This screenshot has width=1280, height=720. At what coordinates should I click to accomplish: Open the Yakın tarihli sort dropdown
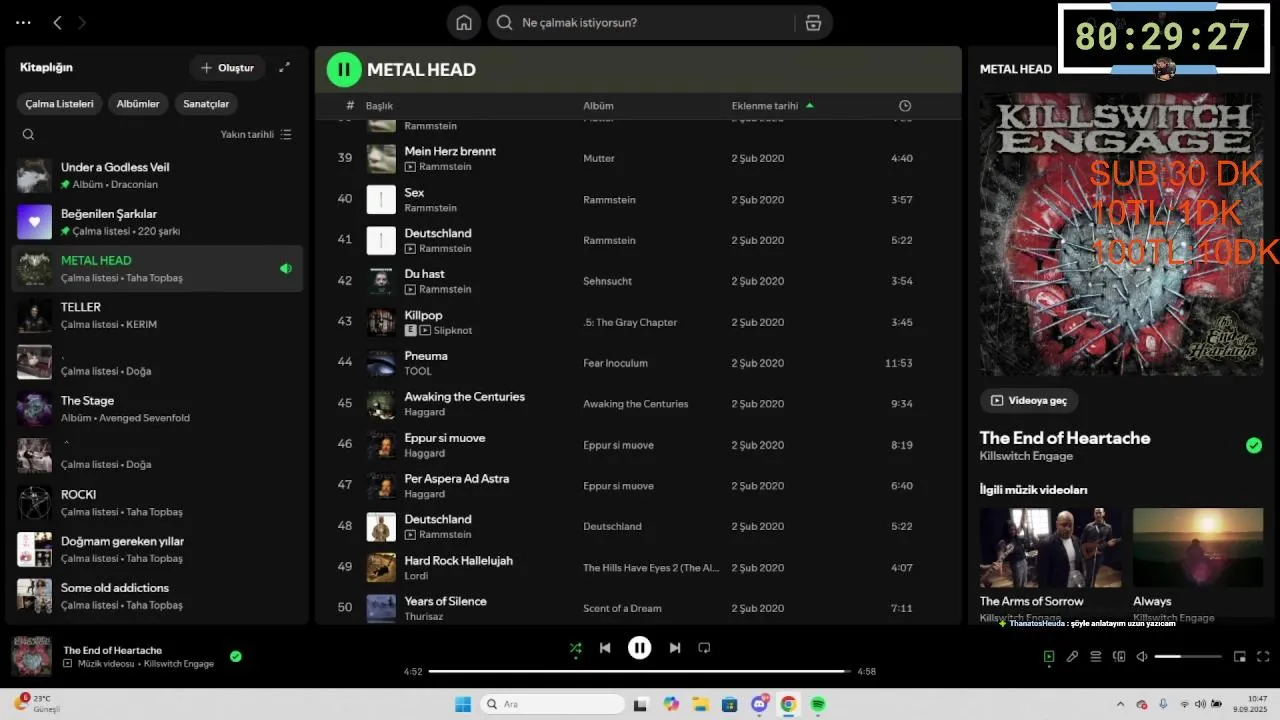pos(256,134)
